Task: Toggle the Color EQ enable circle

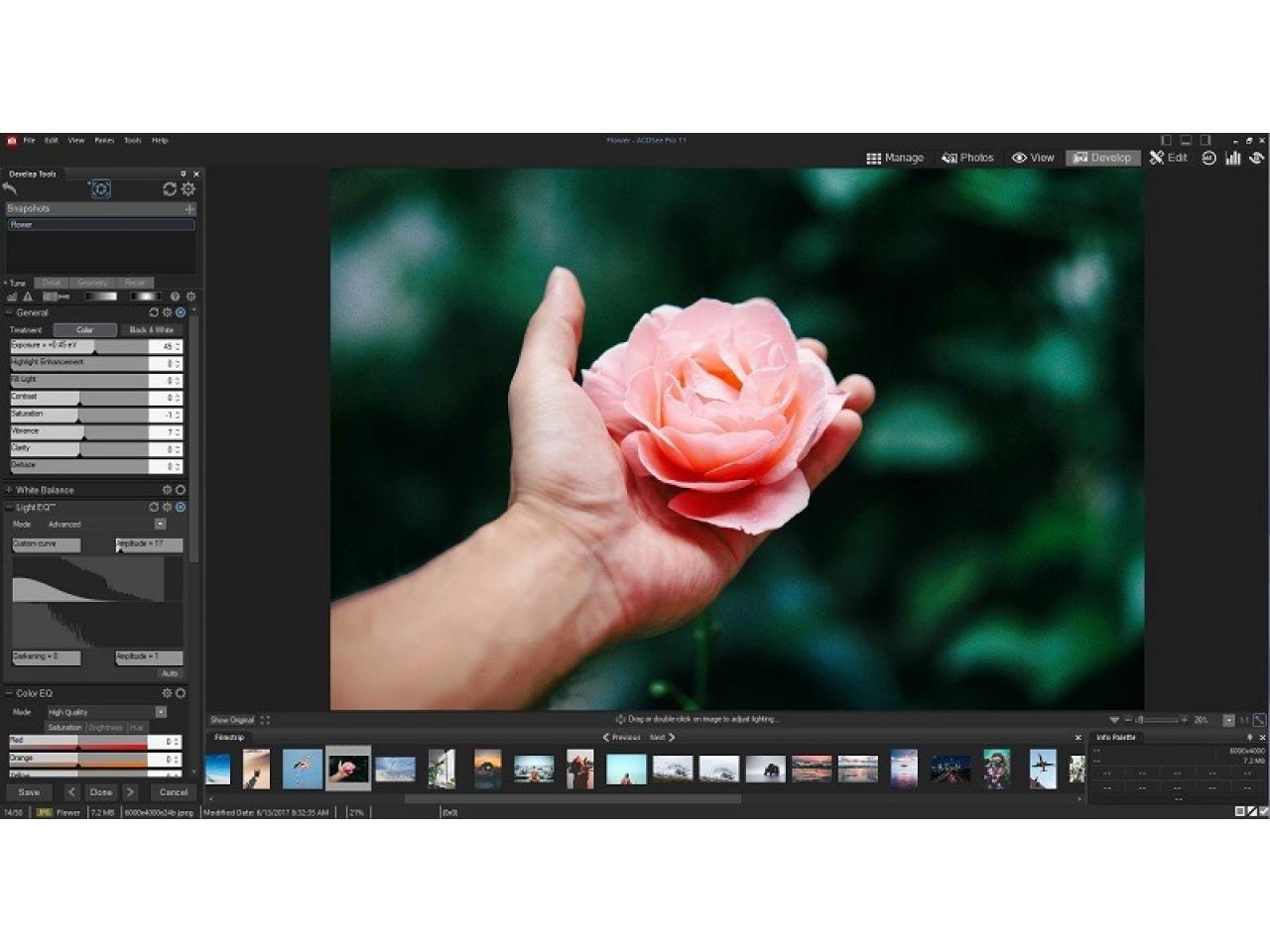Action: point(181,693)
